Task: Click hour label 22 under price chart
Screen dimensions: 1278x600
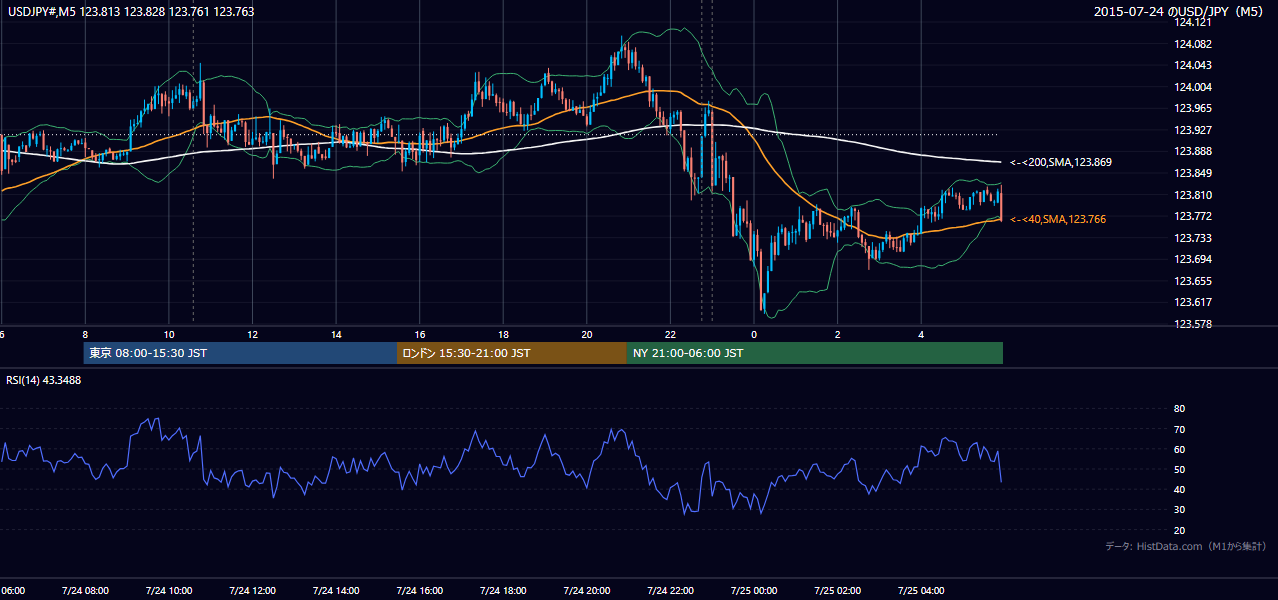Action: click(x=671, y=334)
